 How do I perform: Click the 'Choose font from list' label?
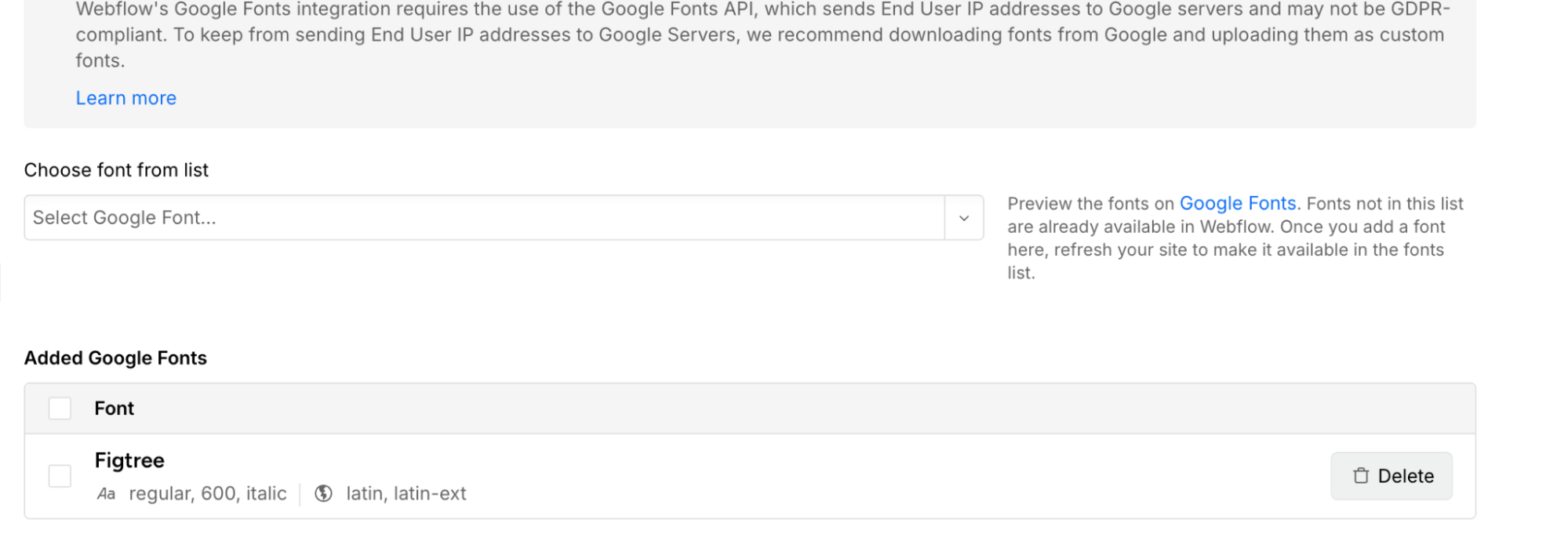click(x=116, y=170)
